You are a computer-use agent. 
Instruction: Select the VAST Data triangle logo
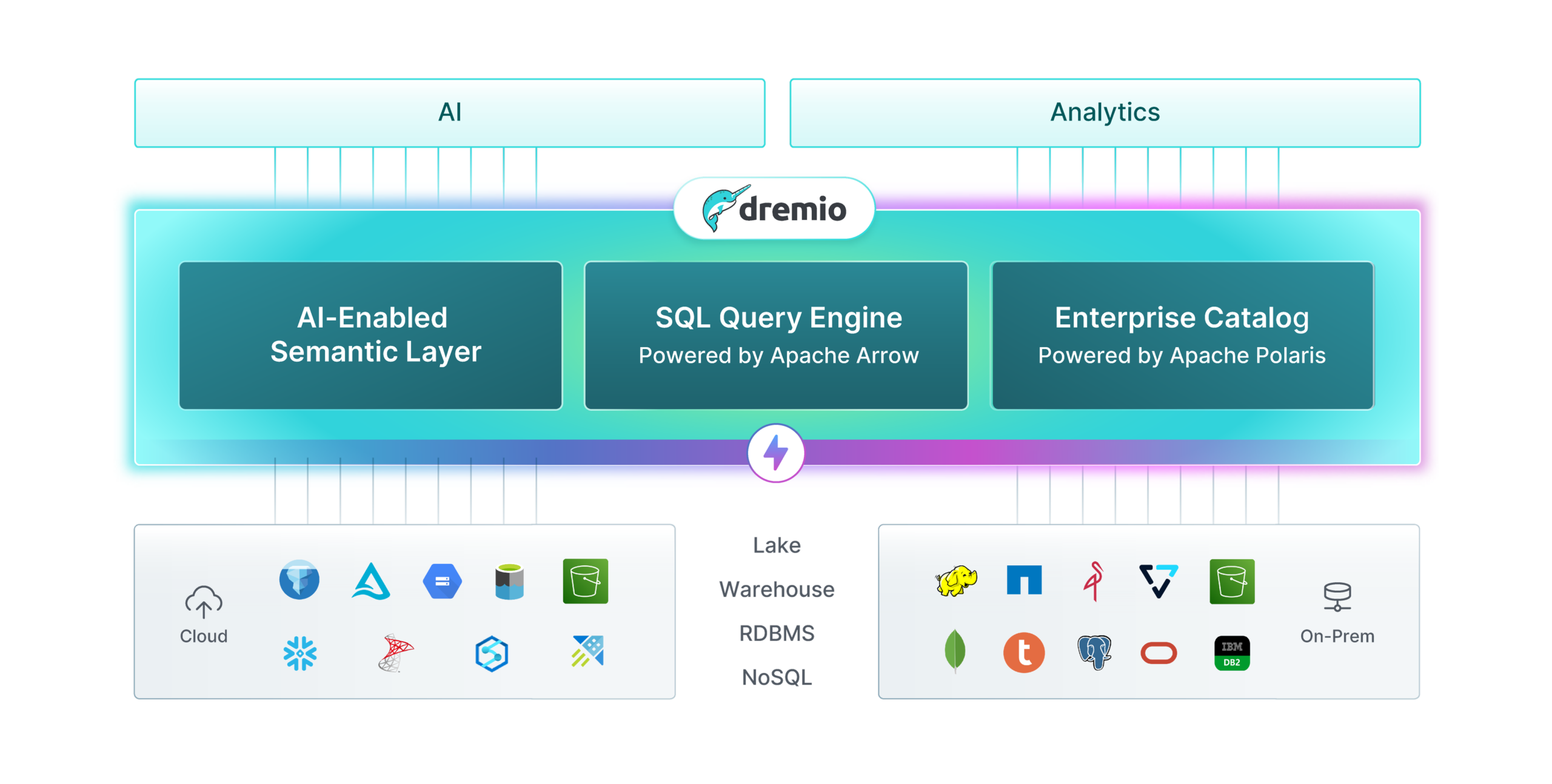click(x=1158, y=580)
